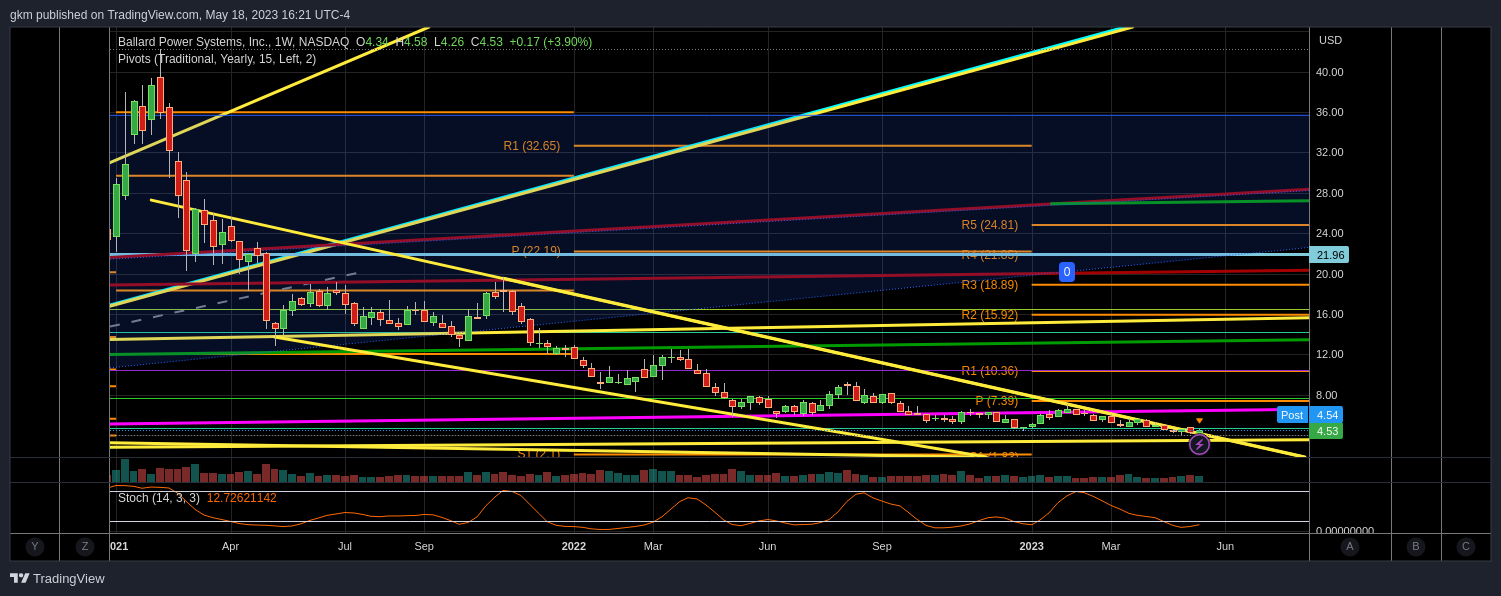Click the Stoch value 12.72621142
The height and width of the screenshot is (596, 1501).
242,498
